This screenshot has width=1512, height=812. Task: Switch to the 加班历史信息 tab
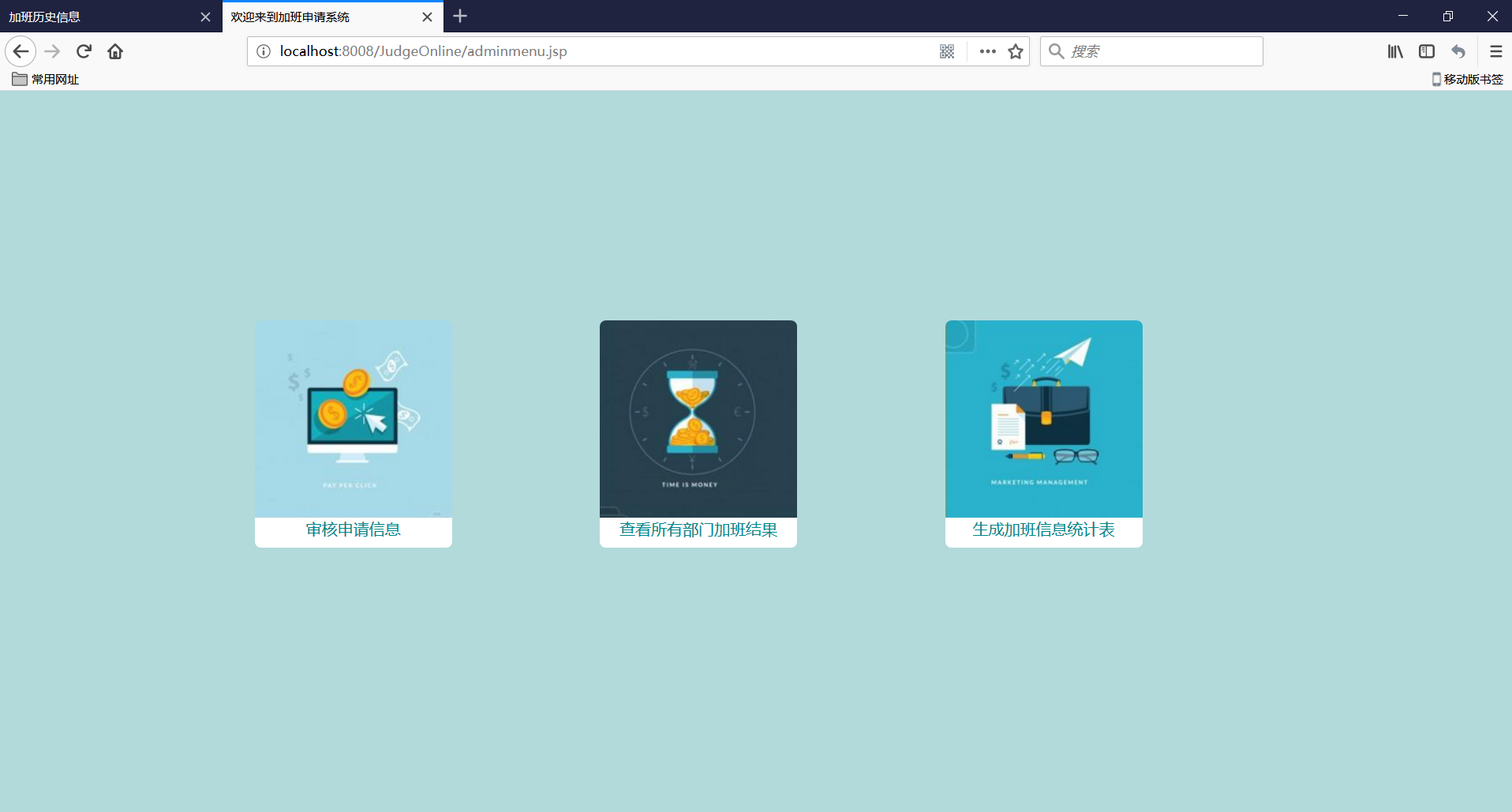point(110,17)
